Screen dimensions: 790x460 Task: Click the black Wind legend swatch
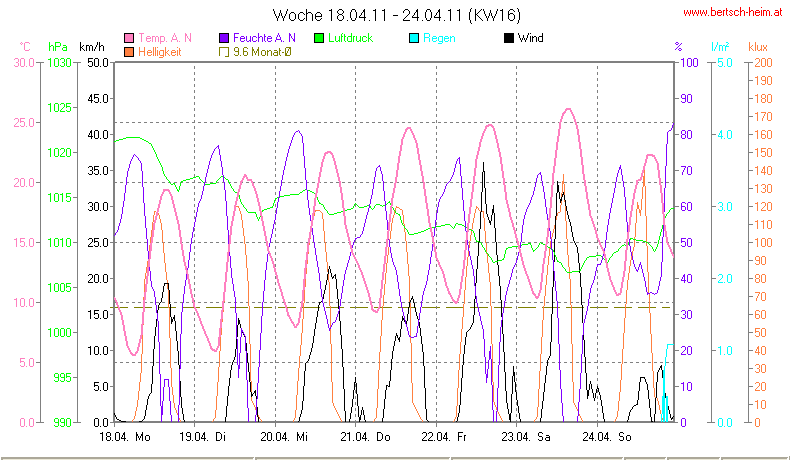click(x=509, y=38)
